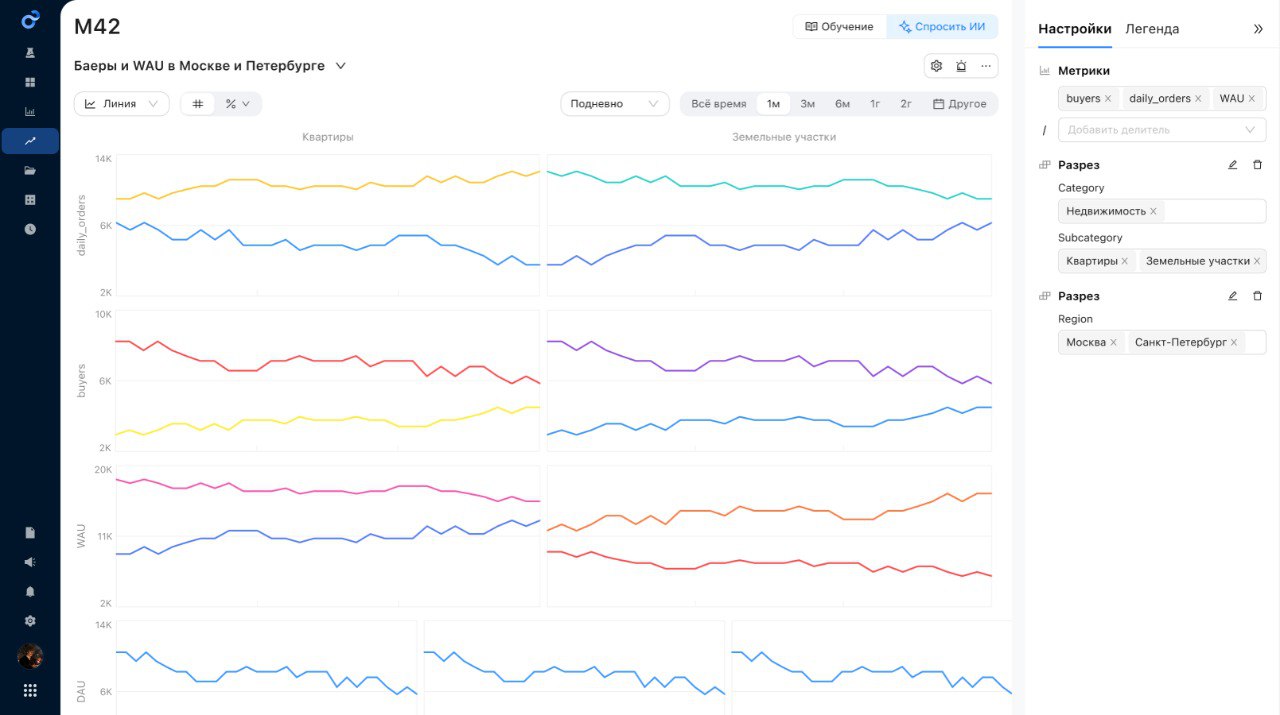Open the apps grid icon at sidebar bottom
The height and width of the screenshot is (715, 1280).
30,690
